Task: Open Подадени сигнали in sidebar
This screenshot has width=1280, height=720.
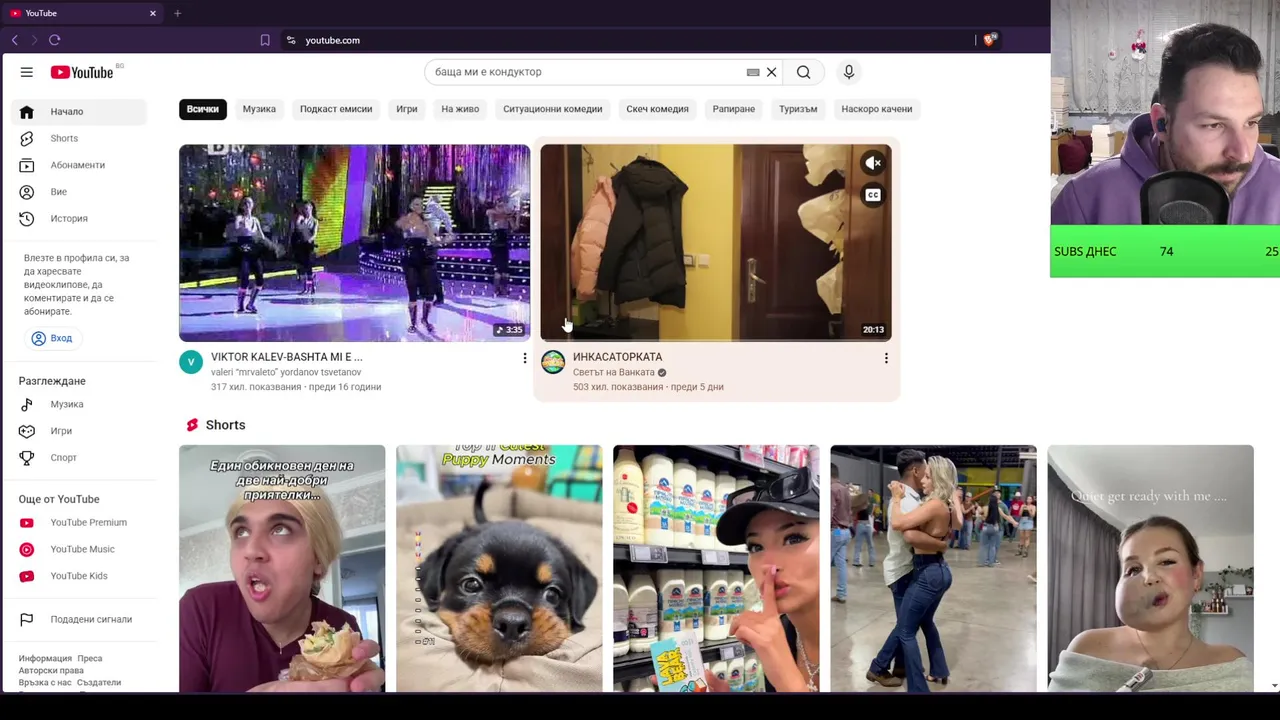Action: point(81,619)
